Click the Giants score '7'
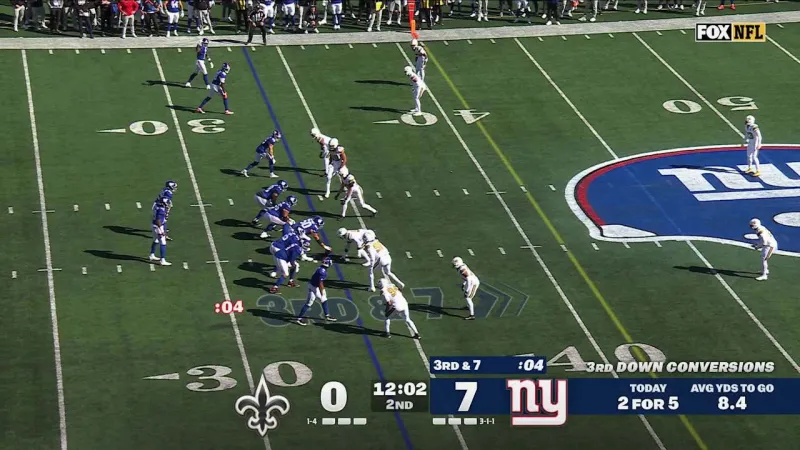Screen dimensions: 800x450 click(466, 396)
